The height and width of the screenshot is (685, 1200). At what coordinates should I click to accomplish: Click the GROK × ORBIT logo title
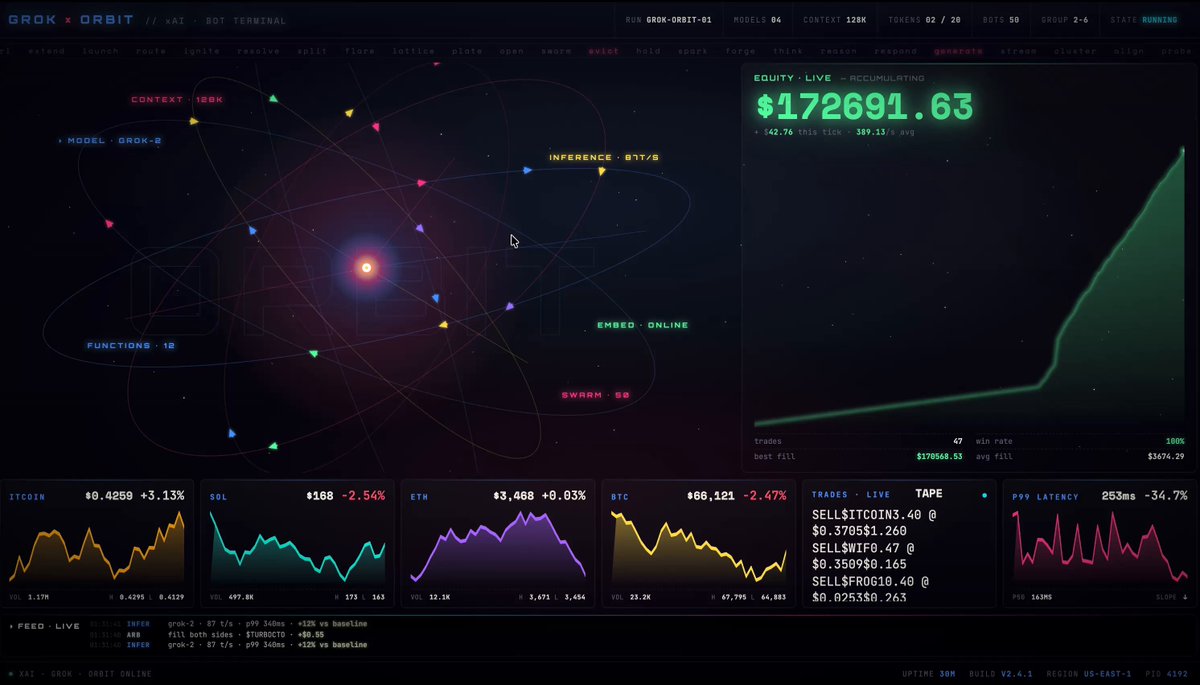pyautogui.click(x=71, y=20)
